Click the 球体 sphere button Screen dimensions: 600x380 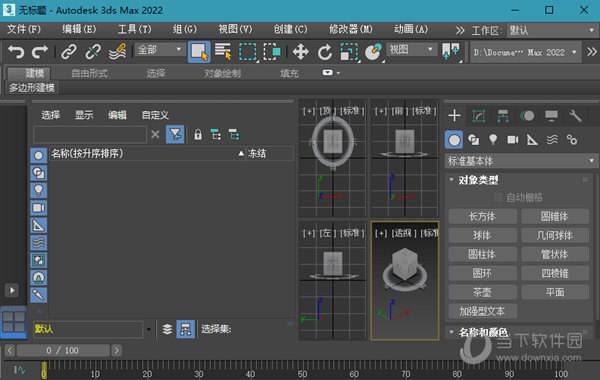click(x=482, y=235)
